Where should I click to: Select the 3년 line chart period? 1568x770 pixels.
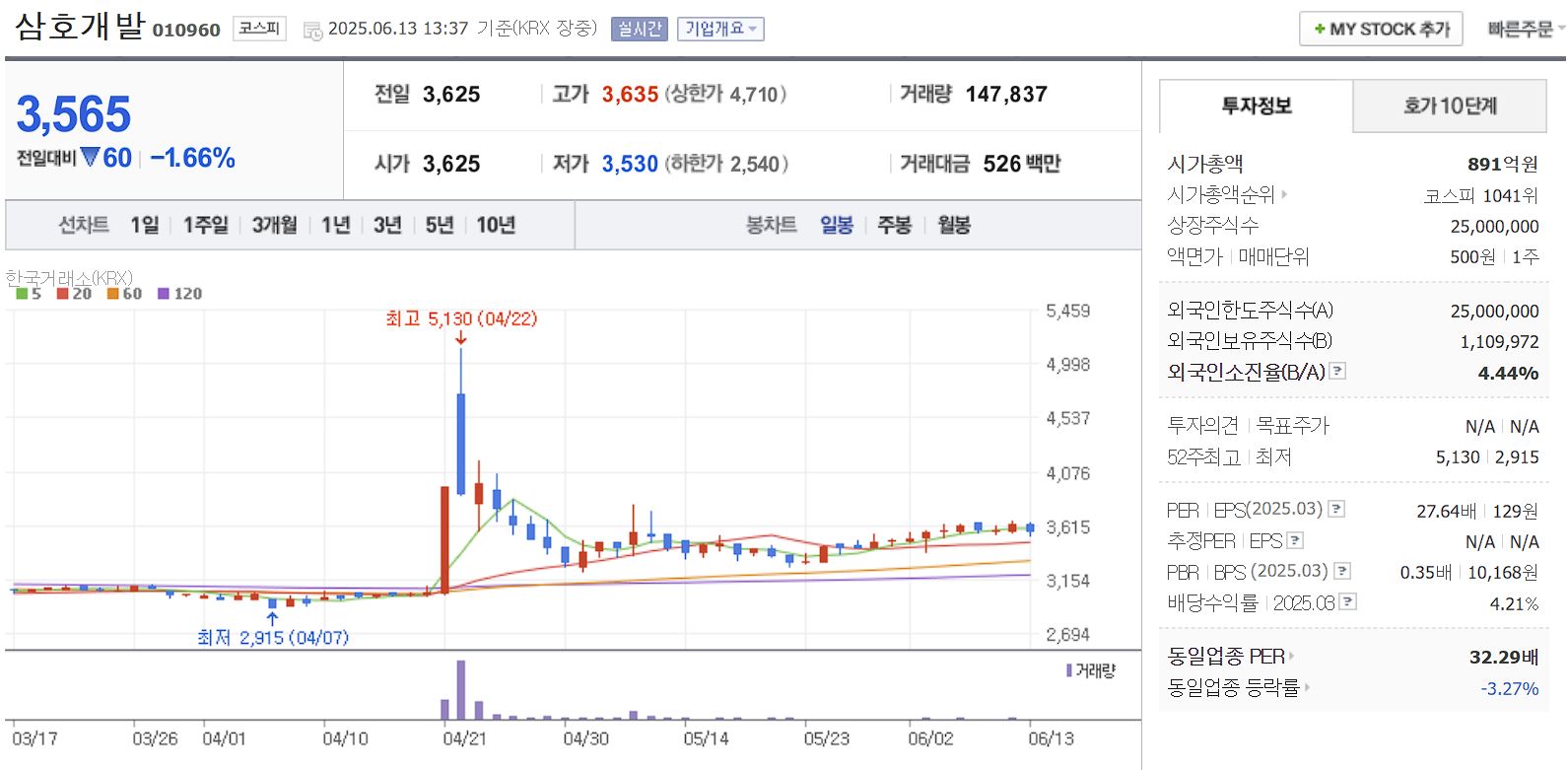(x=387, y=225)
